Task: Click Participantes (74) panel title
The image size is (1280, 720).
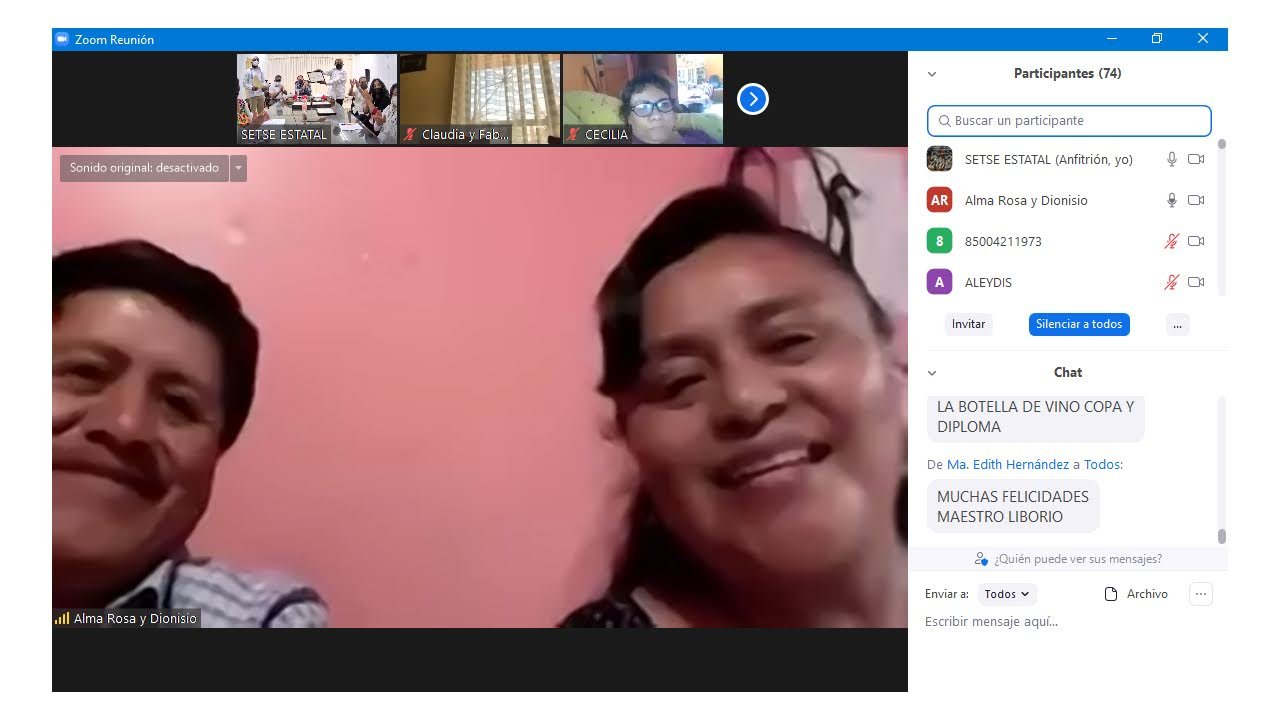Action: (1067, 74)
